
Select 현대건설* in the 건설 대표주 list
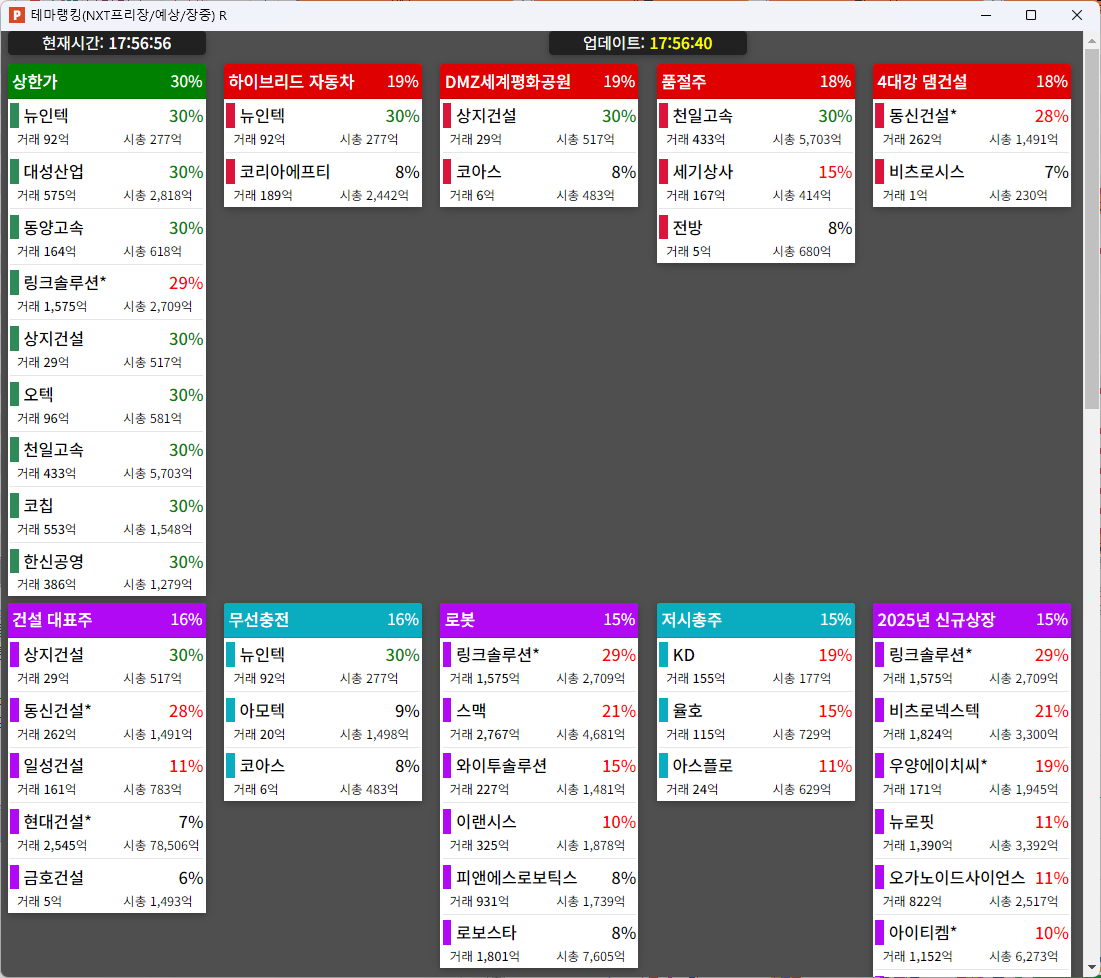(57, 822)
